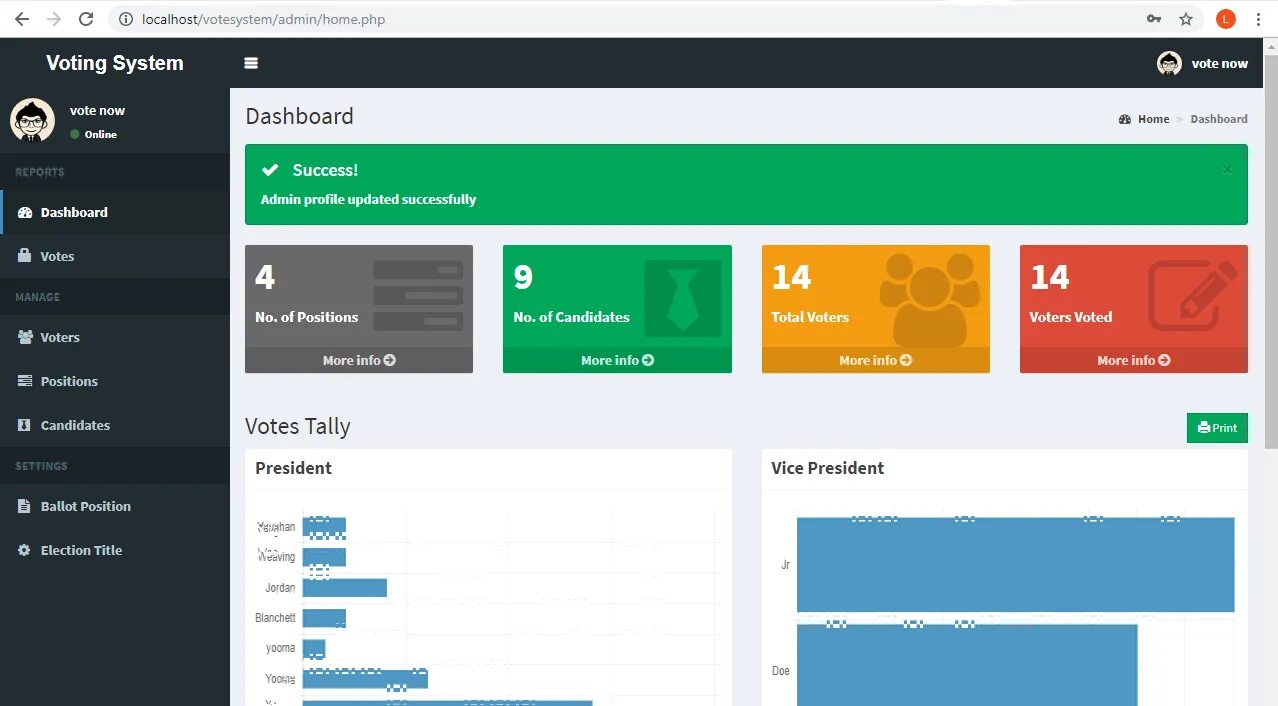Open Election Title settings
Viewport: 1278px width, 706px height.
(x=115, y=550)
